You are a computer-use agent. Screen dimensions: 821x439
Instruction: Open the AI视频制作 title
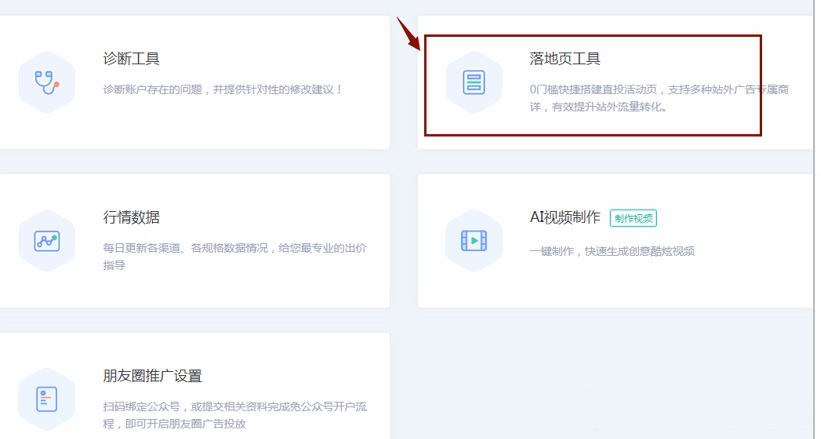(565, 217)
